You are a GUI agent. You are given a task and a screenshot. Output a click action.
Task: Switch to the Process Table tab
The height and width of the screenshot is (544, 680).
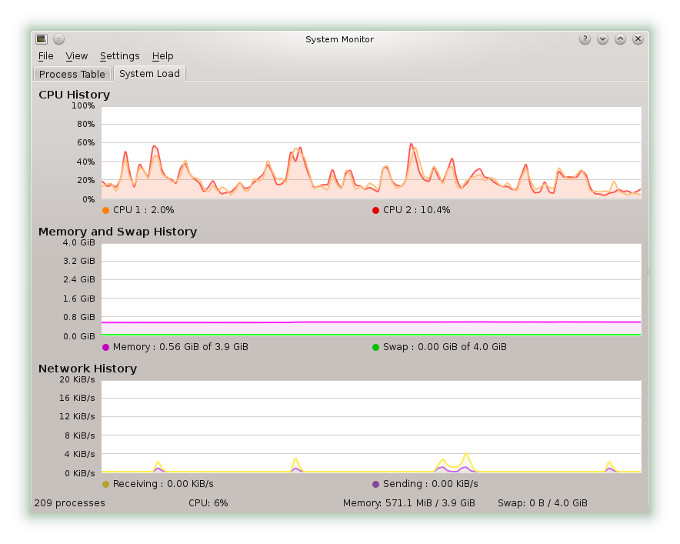coord(72,74)
